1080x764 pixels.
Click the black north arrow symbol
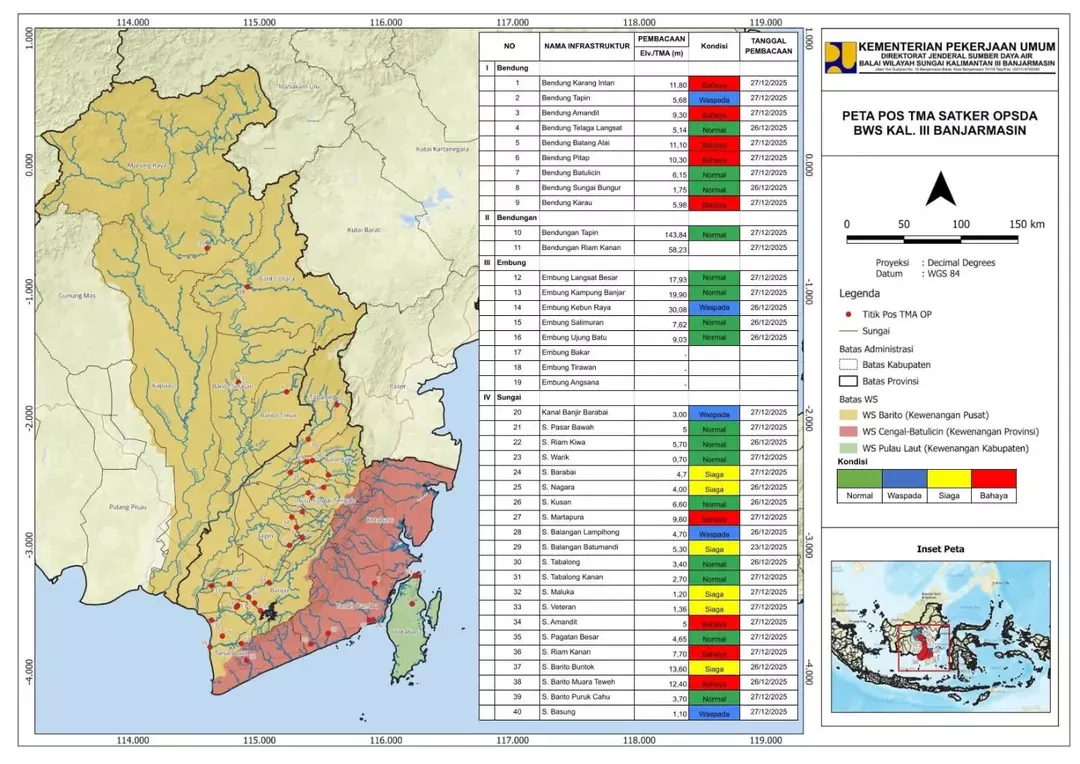pos(940,189)
